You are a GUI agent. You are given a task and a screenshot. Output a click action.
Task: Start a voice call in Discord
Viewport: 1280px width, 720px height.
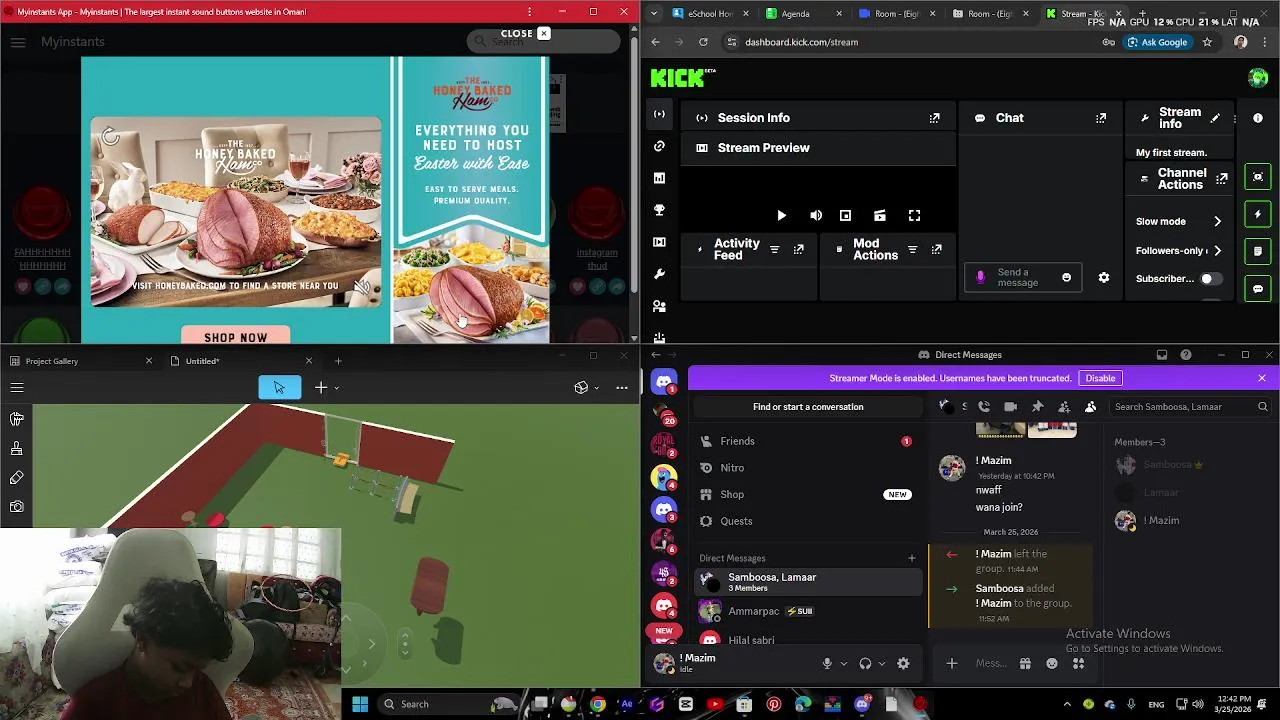(x=984, y=407)
